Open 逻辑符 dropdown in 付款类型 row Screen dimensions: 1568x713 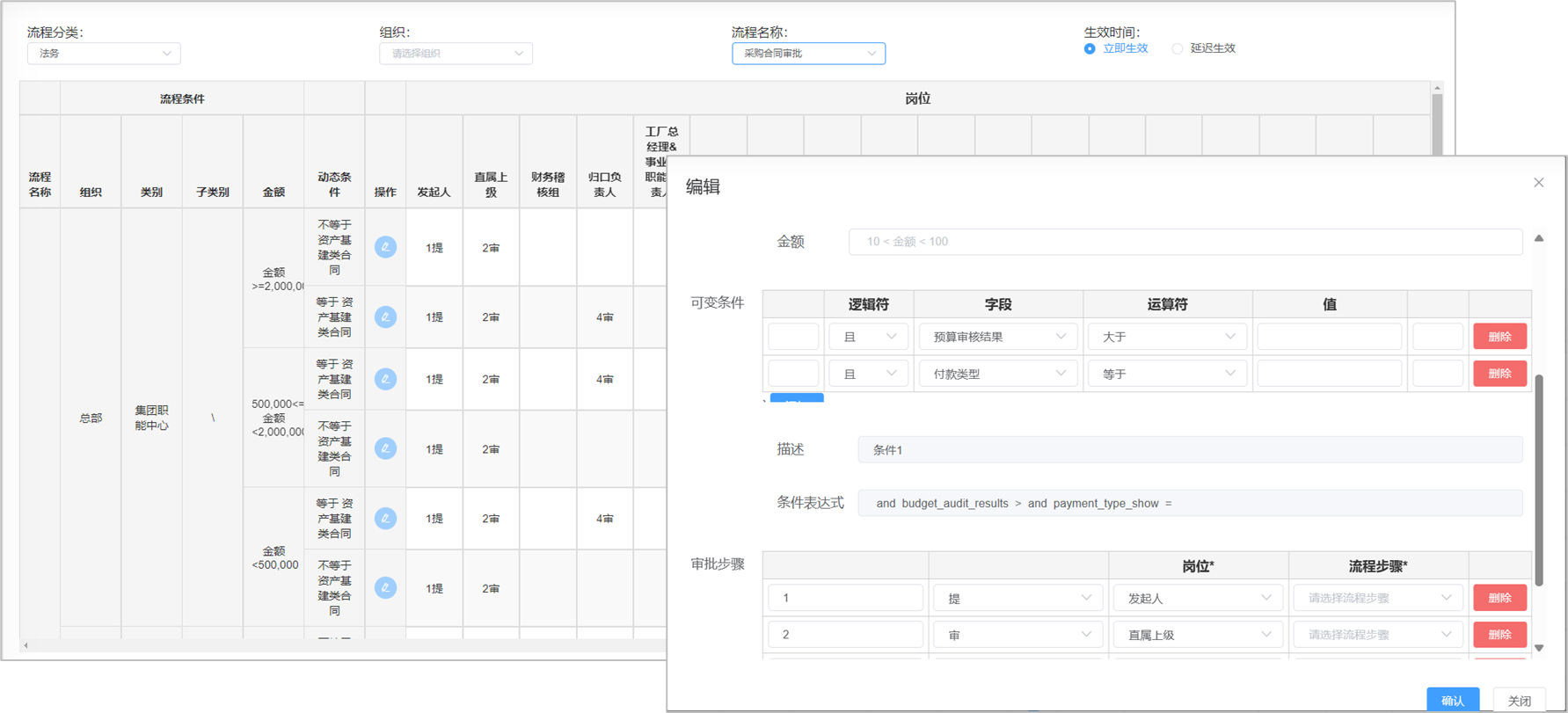(868, 374)
